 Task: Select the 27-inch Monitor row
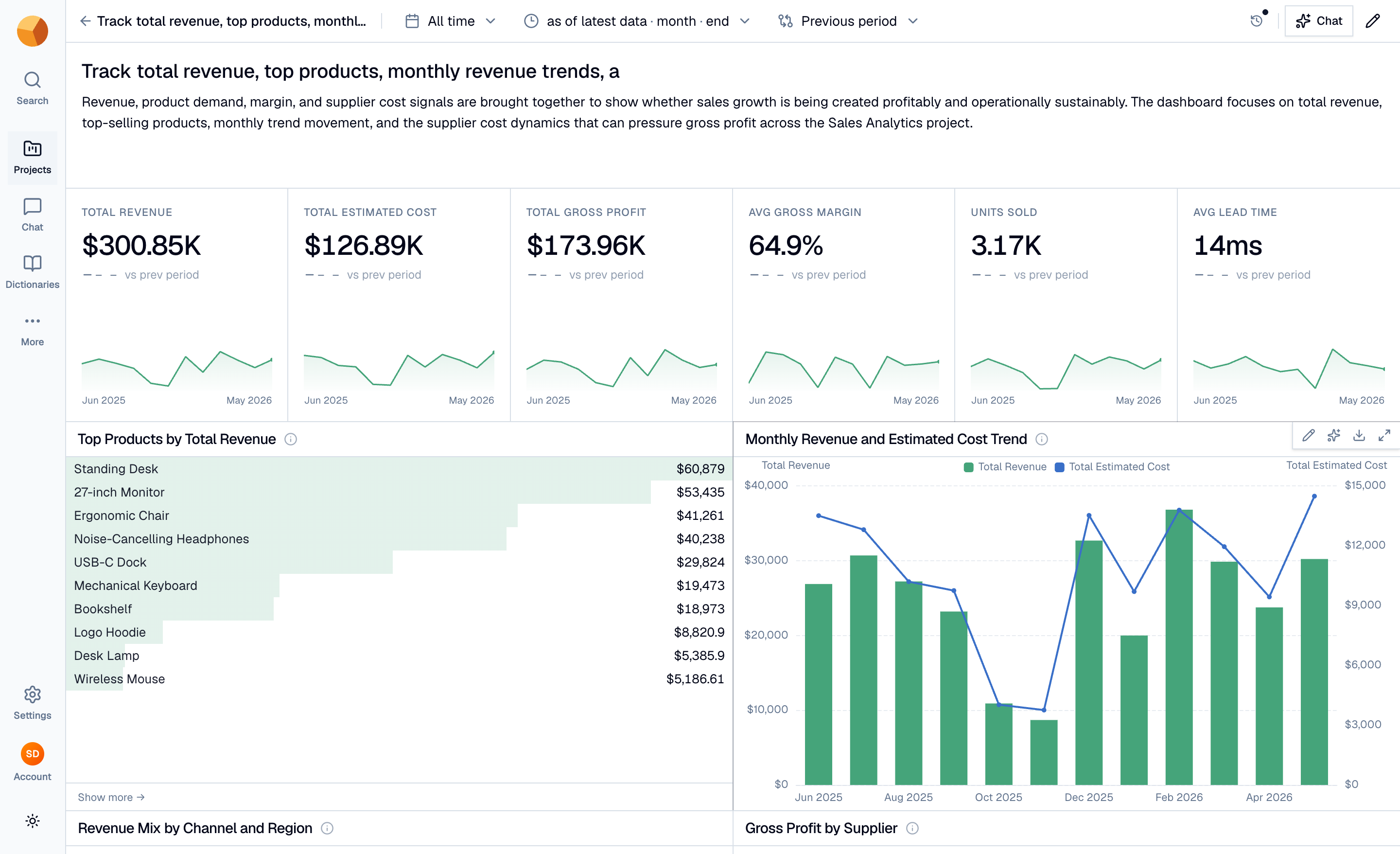[399, 492]
